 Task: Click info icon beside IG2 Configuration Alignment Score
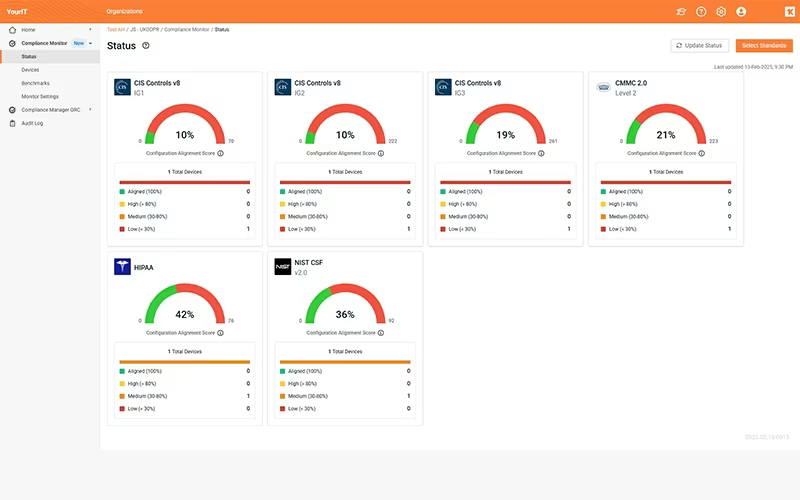click(381, 153)
